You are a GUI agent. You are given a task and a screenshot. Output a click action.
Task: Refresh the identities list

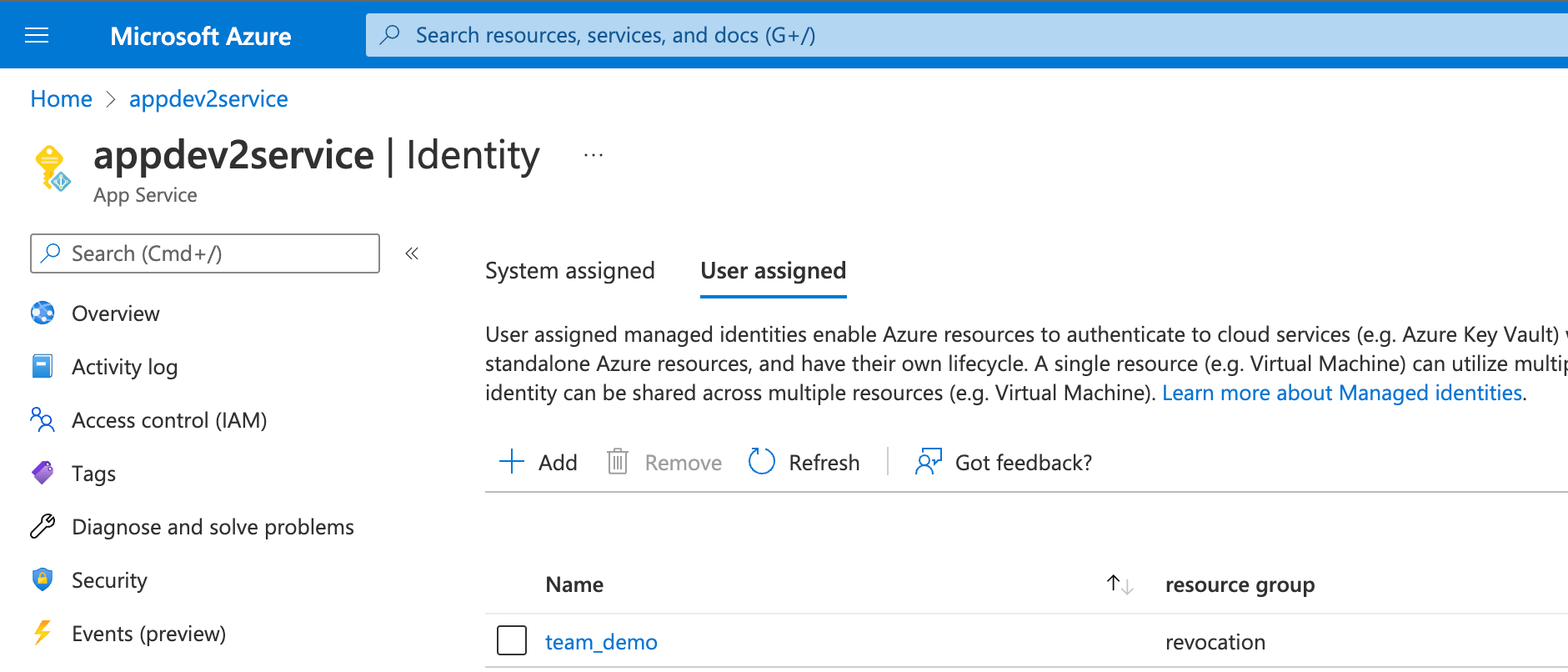(x=804, y=462)
